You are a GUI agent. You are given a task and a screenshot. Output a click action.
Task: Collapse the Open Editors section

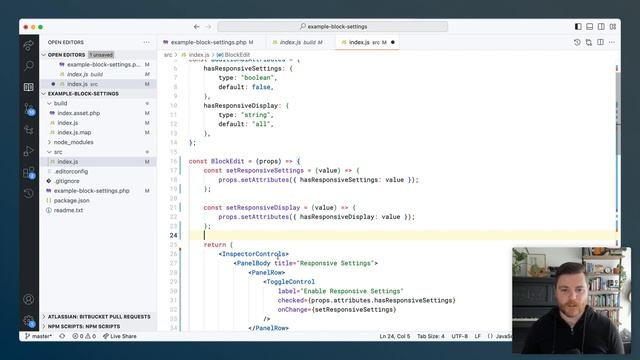(44, 55)
